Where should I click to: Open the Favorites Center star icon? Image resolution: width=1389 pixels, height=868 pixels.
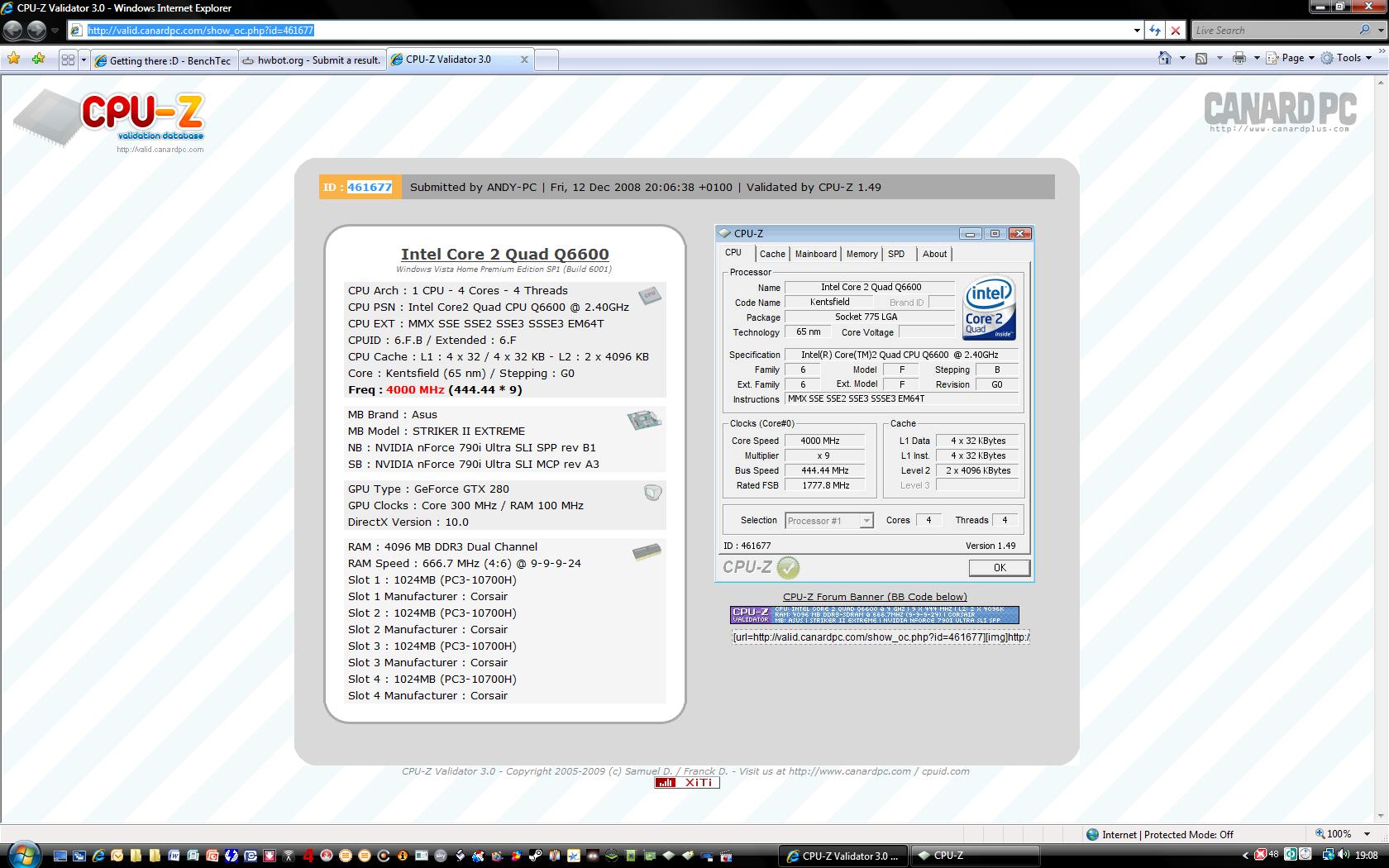pos(14,59)
